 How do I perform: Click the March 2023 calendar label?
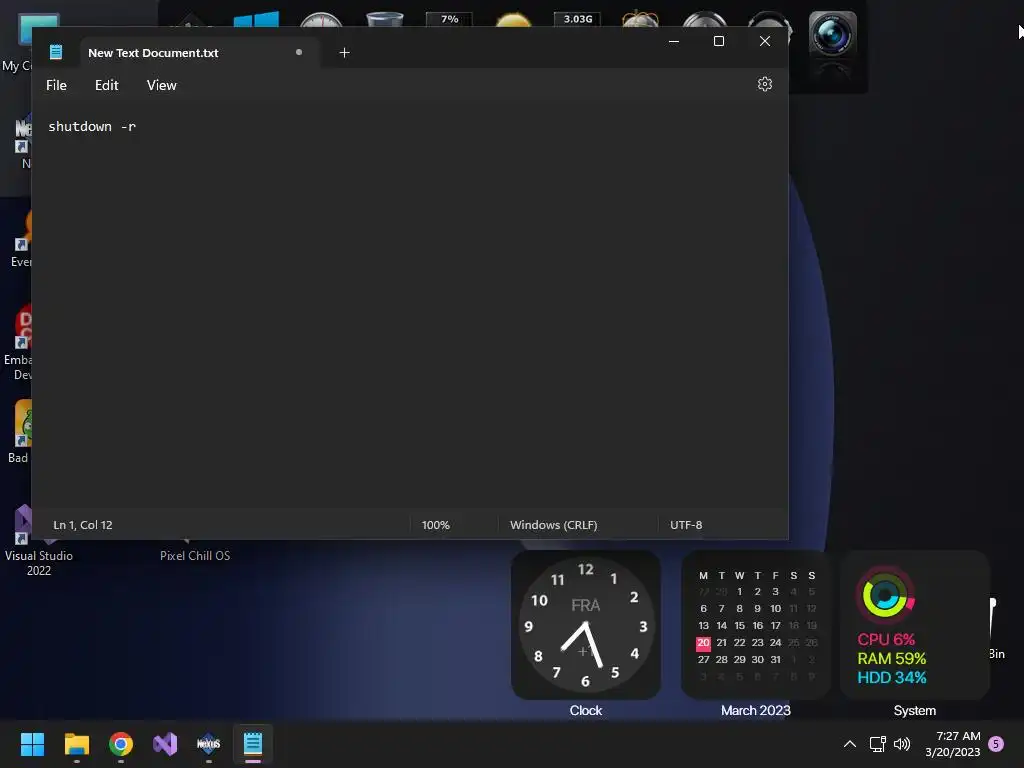point(756,711)
